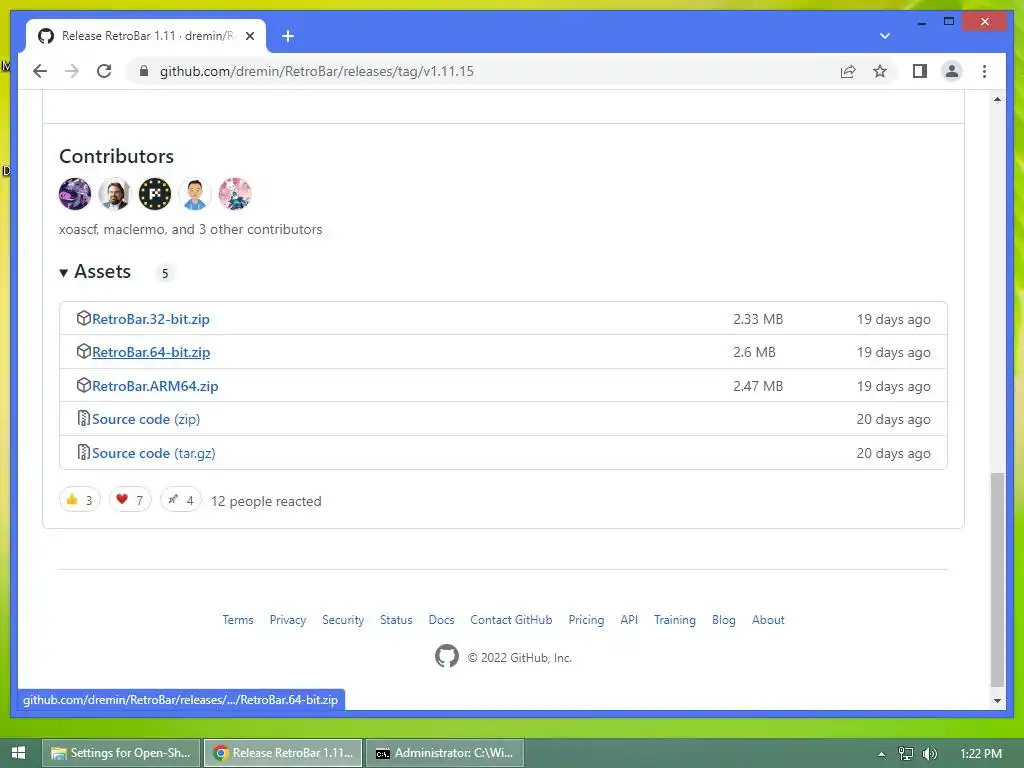Screen dimensions: 1024x768
Task: Open the About footer link
Action: 768,620
